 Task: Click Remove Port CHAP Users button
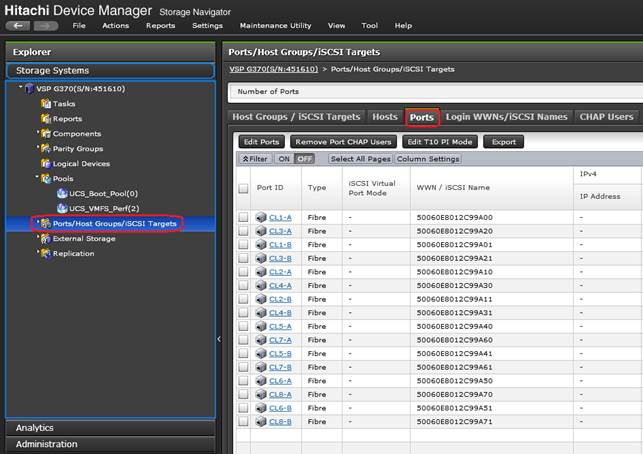[344, 142]
